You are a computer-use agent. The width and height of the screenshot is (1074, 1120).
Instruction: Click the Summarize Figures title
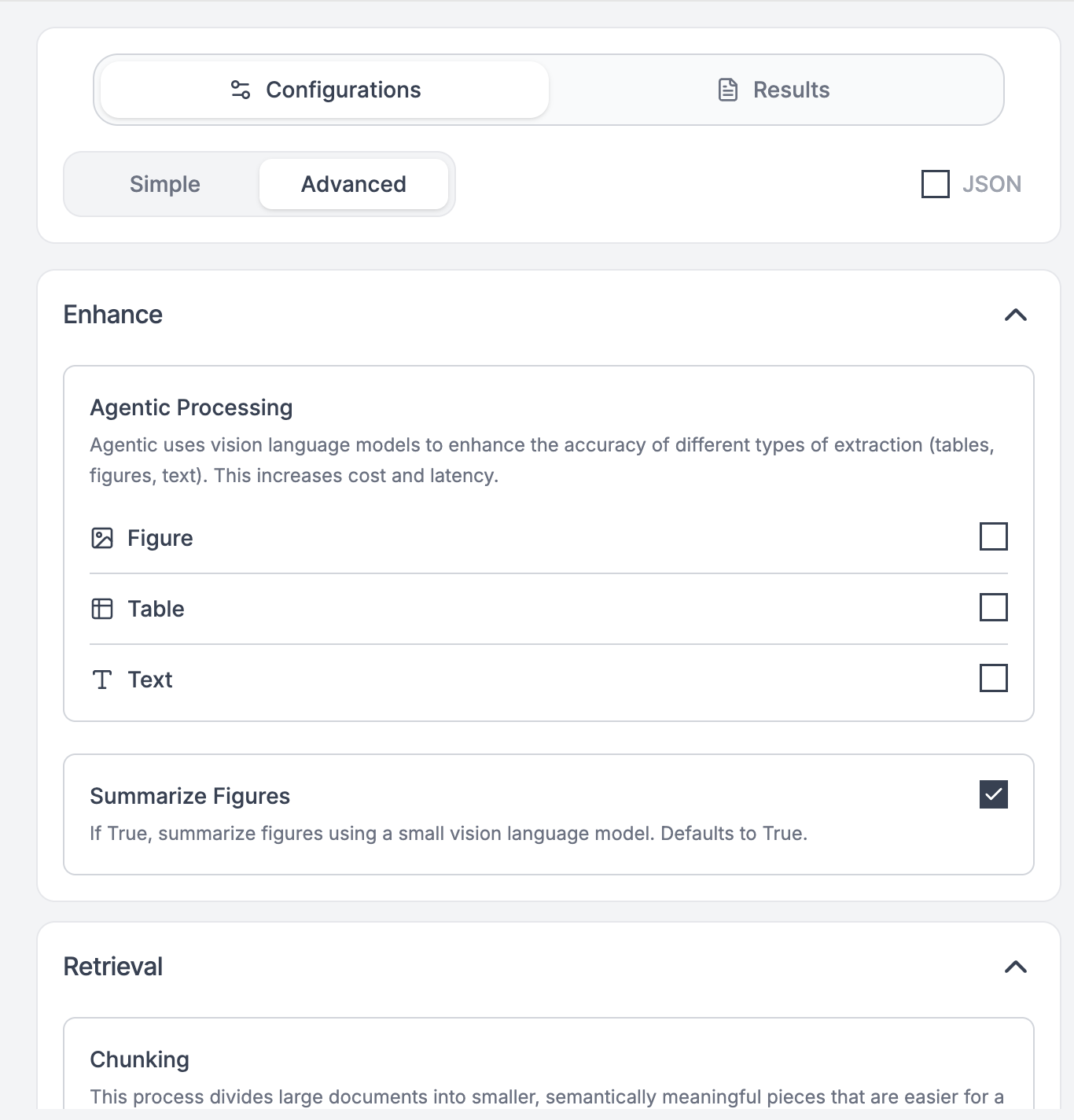point(190,796)
